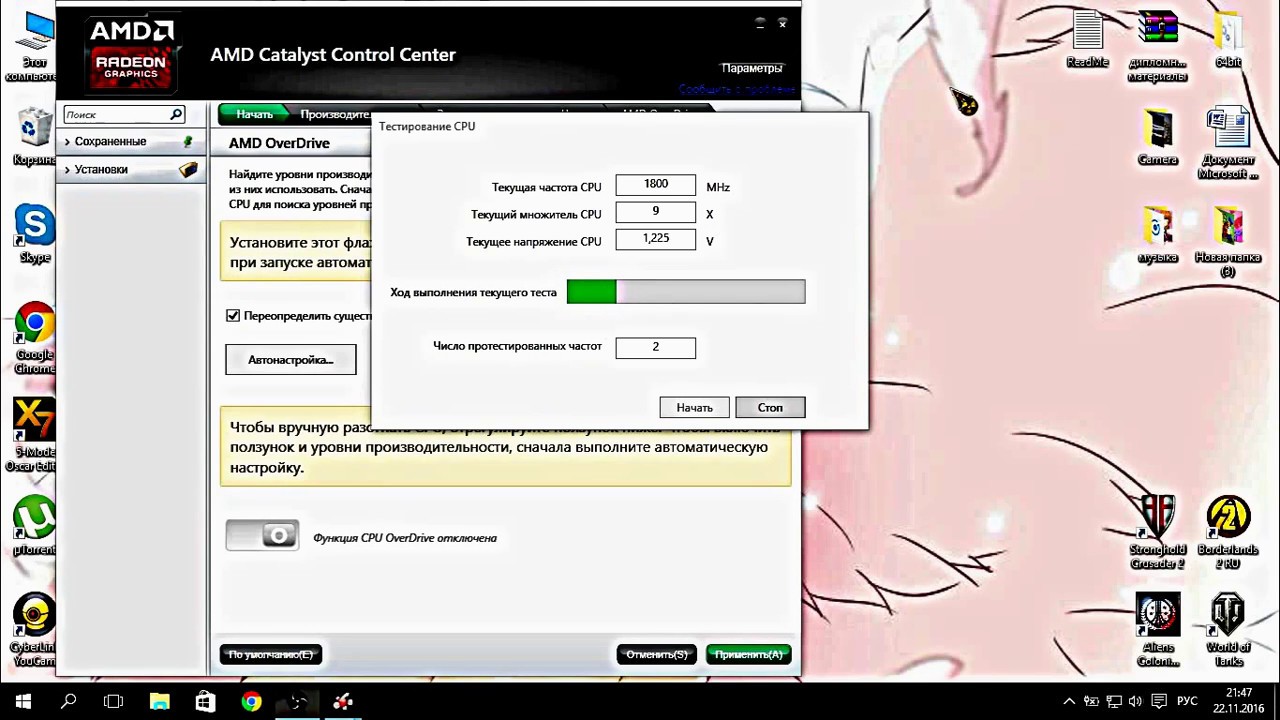Launch Stronghold Crusader 2 shortcut
Viewport: 1280px width, 720px height.
click(1157, 531)
